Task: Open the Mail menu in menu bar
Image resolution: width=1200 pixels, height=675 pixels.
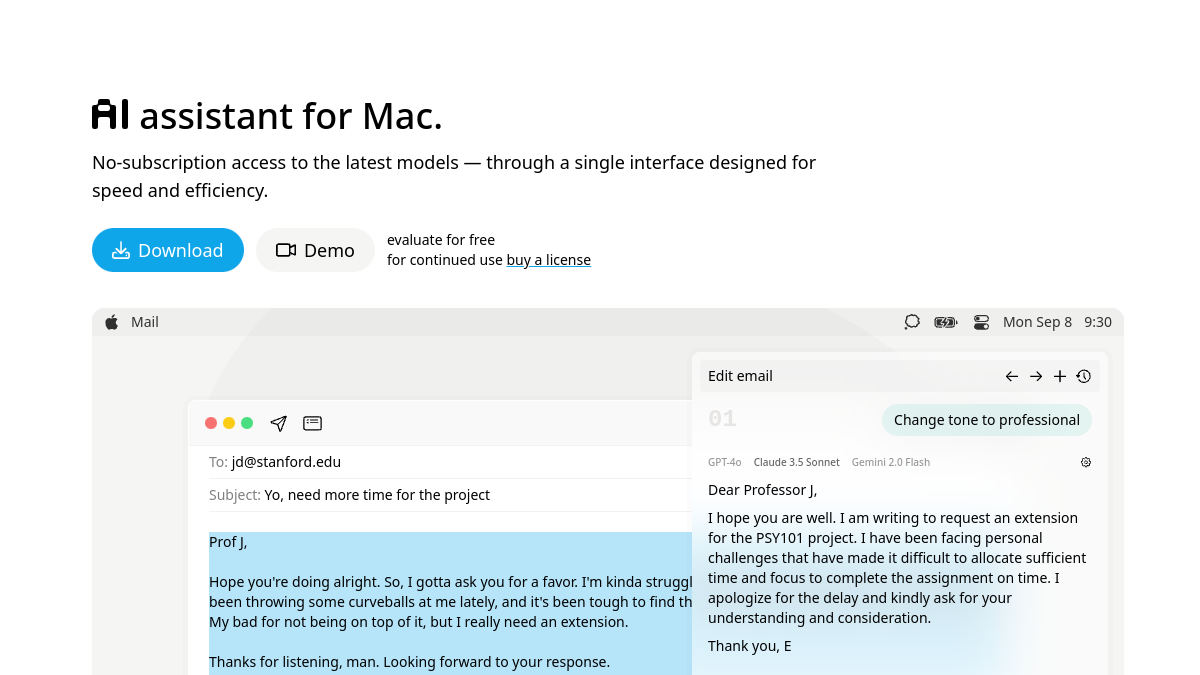Action: [145, 322]
